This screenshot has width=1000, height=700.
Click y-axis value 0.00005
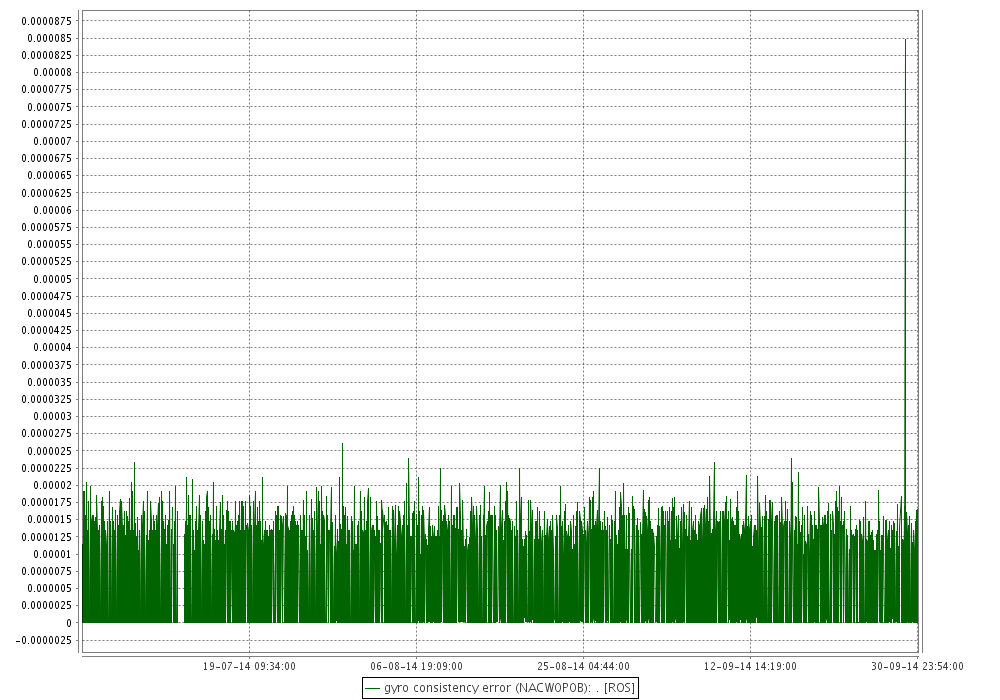53,279
